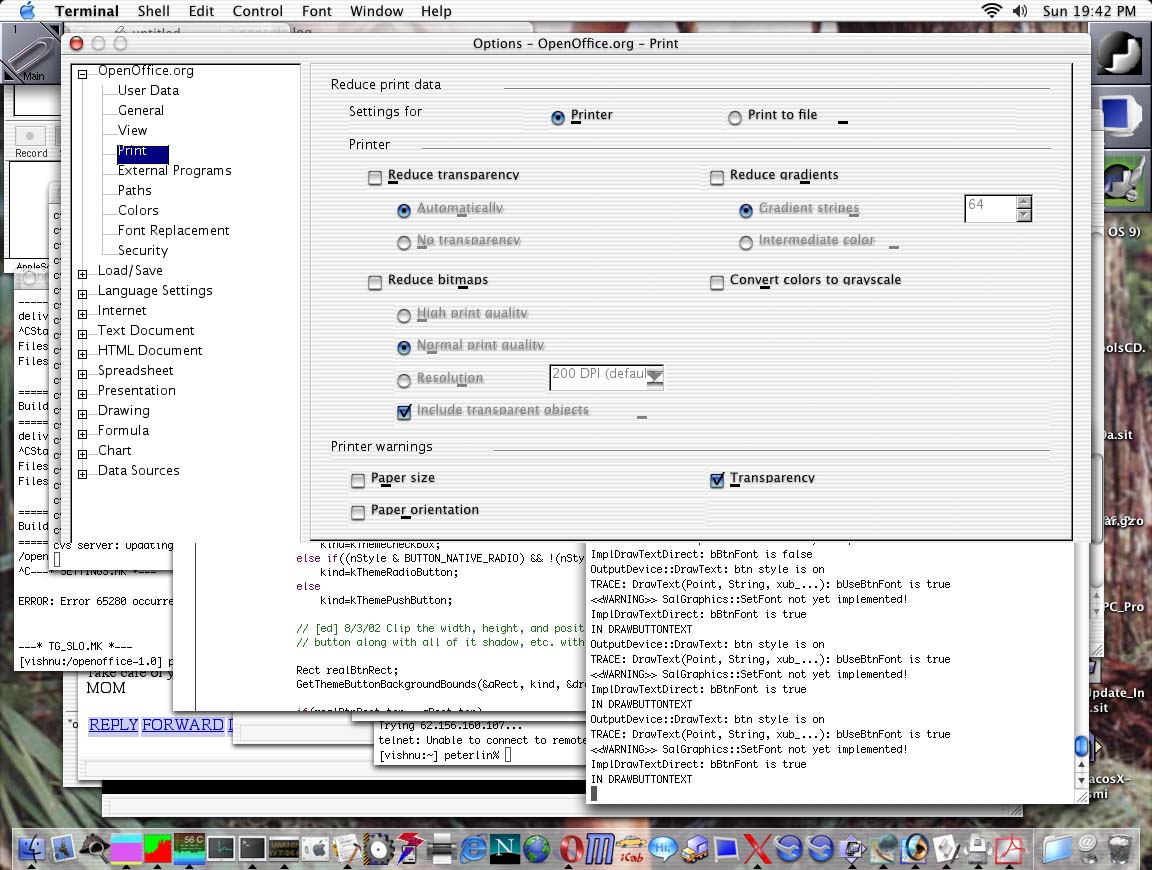1152x870 pixels.
Task: Select Colors in options tree
Action: 138,210
